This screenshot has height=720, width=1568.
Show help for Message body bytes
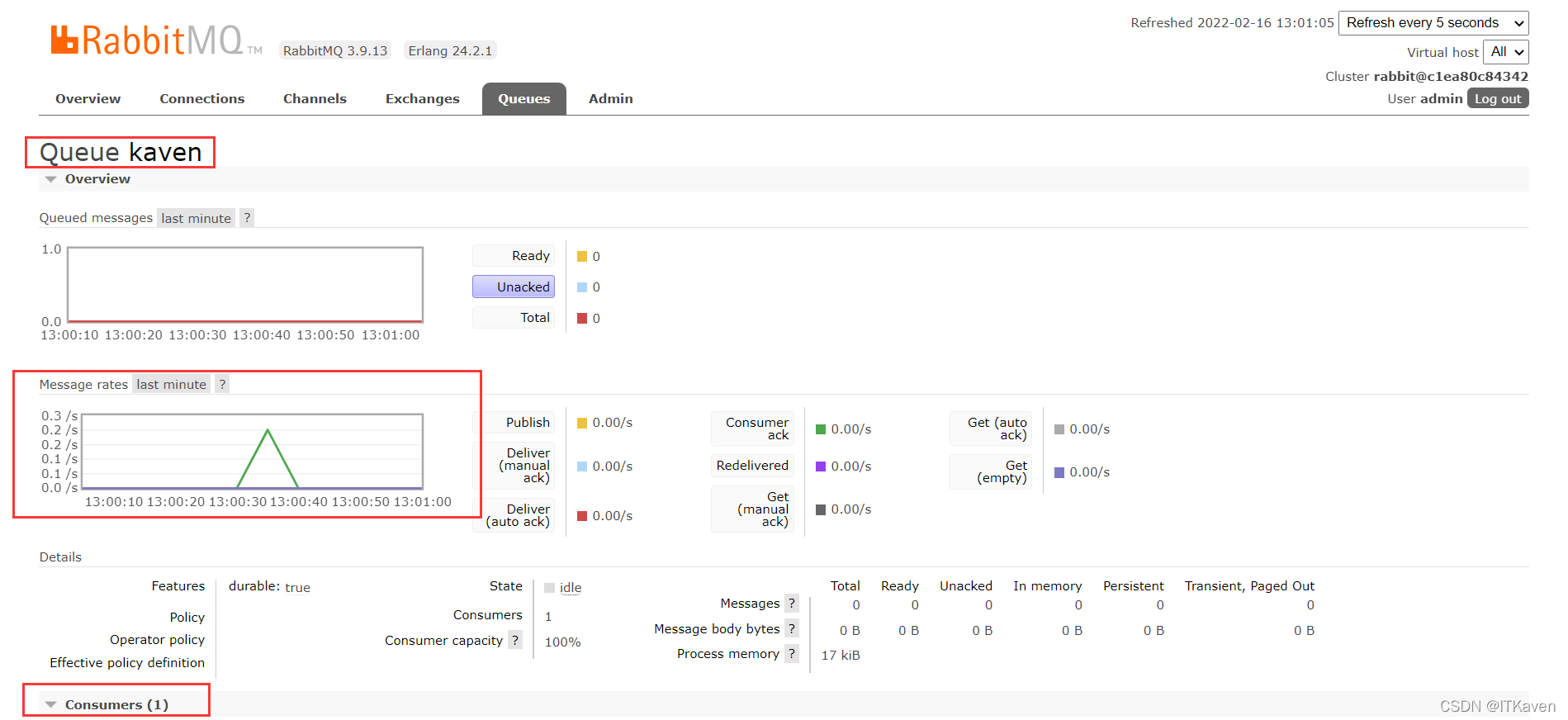pos(792,629)
